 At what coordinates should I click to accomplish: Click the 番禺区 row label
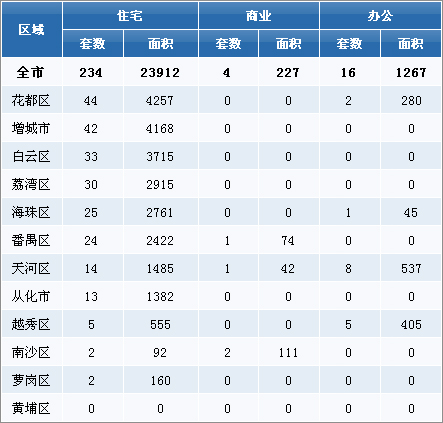pos(31,240)
